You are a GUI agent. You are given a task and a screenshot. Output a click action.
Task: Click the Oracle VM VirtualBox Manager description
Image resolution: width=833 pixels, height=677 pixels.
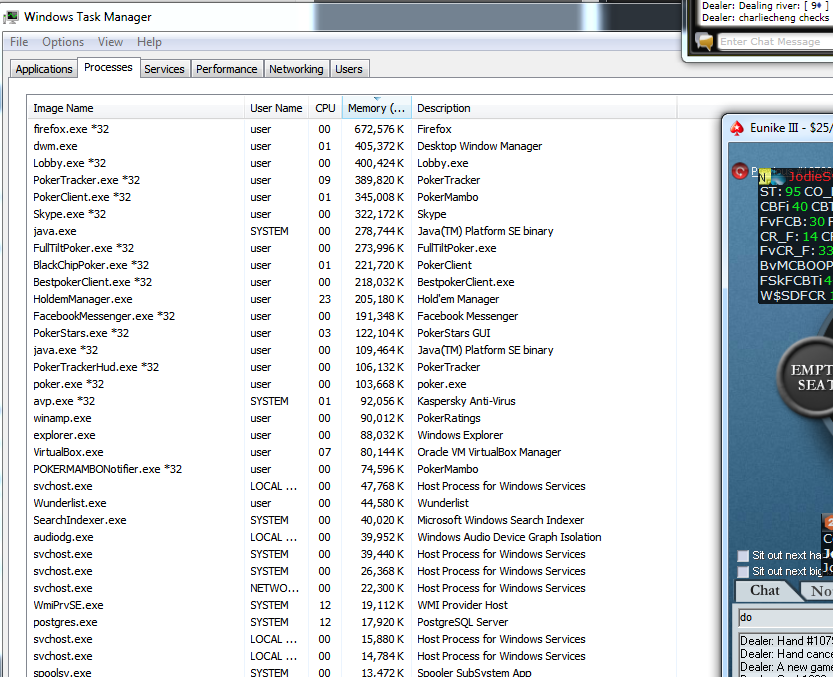pyautogui.click(x=489, y=452)
